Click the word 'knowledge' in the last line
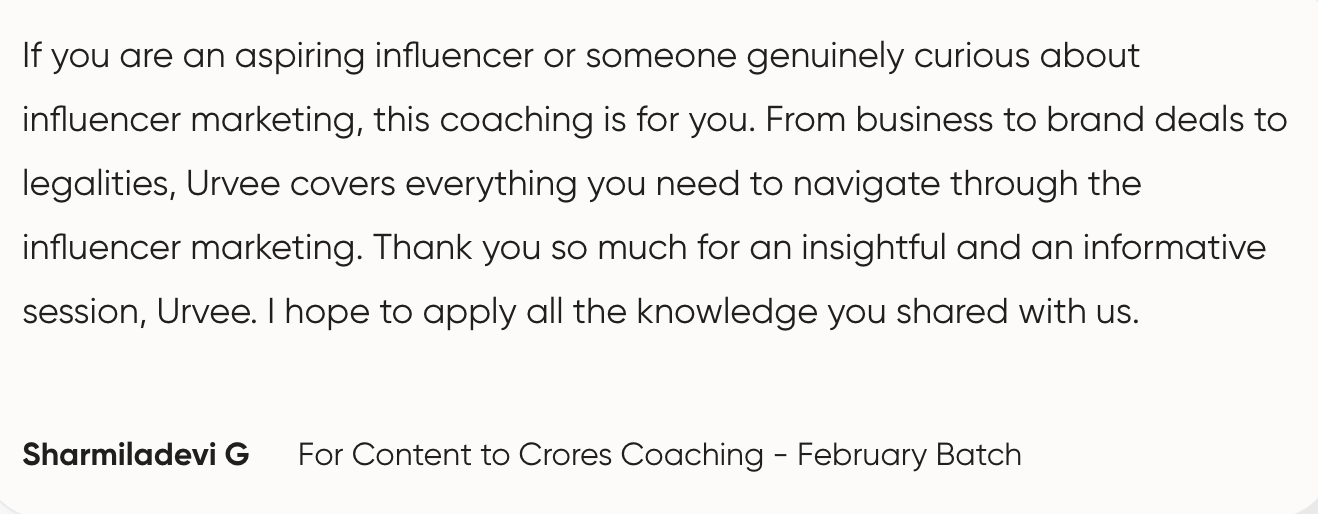 pos(728,313)
